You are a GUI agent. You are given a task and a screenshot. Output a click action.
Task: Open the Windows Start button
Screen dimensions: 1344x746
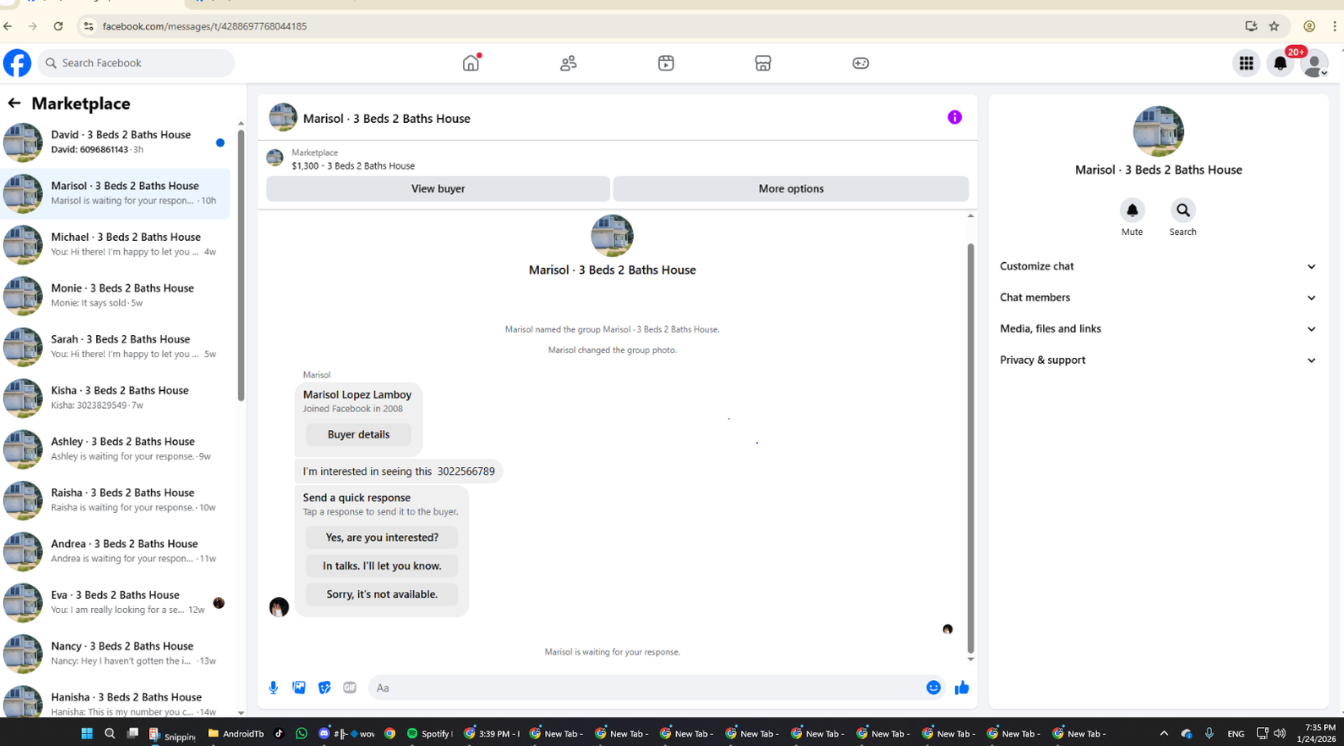pos(86,734)
